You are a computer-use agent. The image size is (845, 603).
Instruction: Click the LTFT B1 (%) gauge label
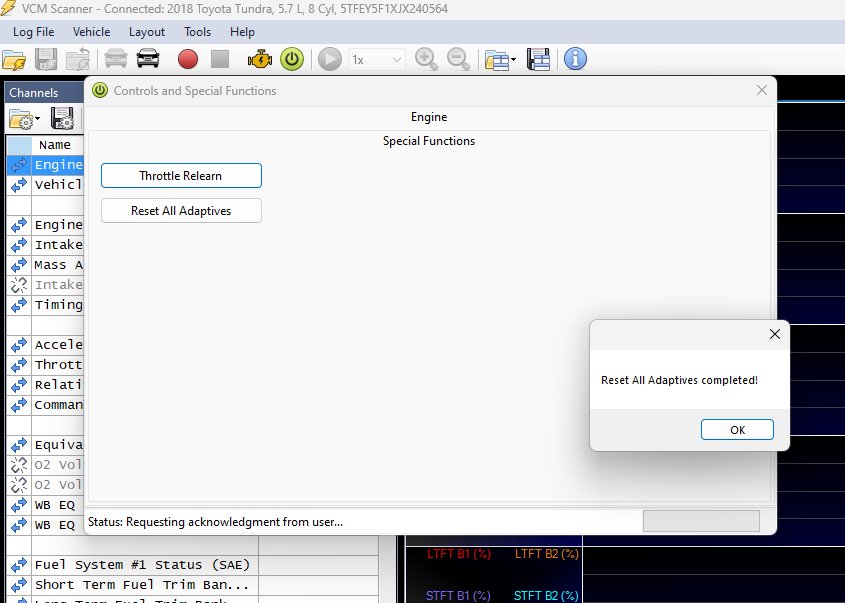tap(459, 554)
